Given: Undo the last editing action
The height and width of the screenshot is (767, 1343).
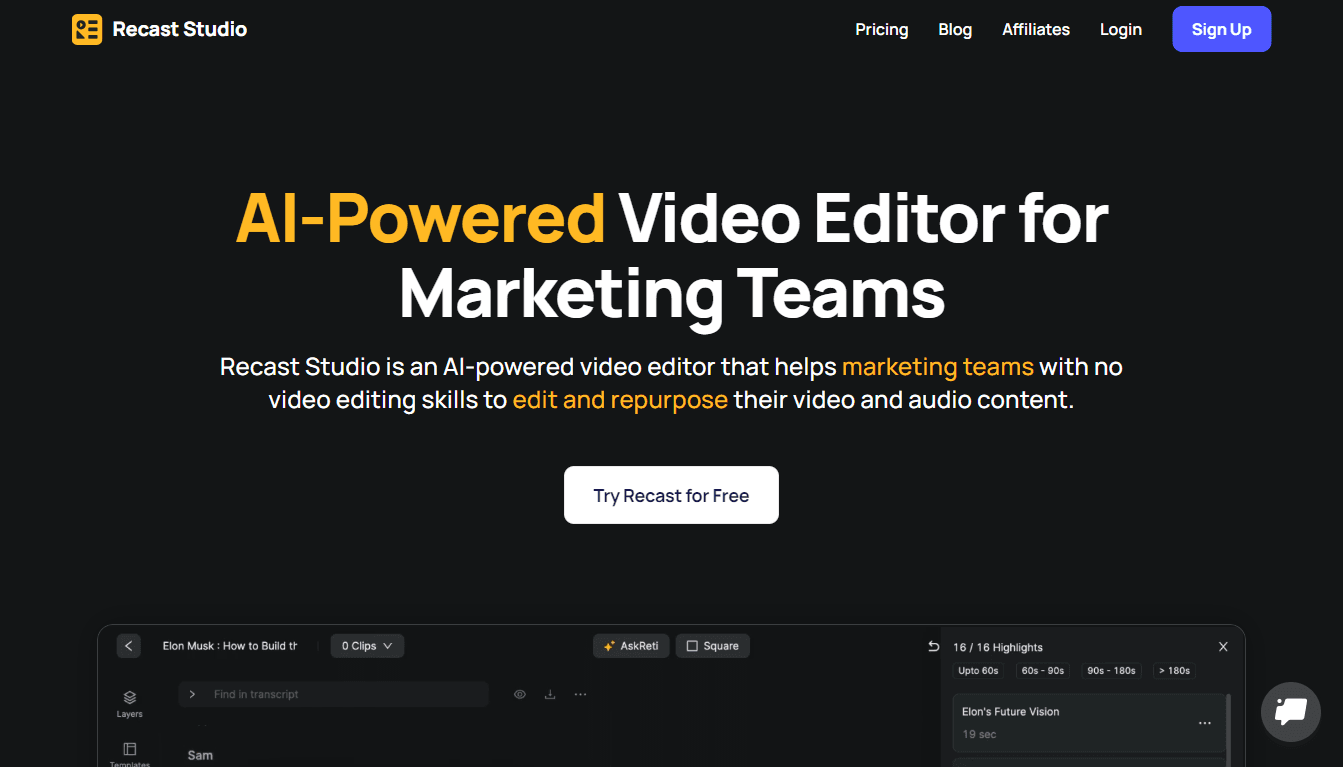Looking at the screenshot, I should [x=932, y=645].
